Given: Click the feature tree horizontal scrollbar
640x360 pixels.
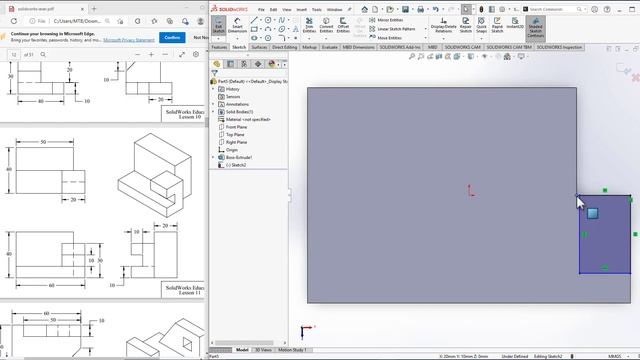Looking at the screenshot, I should (x=244, y=343).
